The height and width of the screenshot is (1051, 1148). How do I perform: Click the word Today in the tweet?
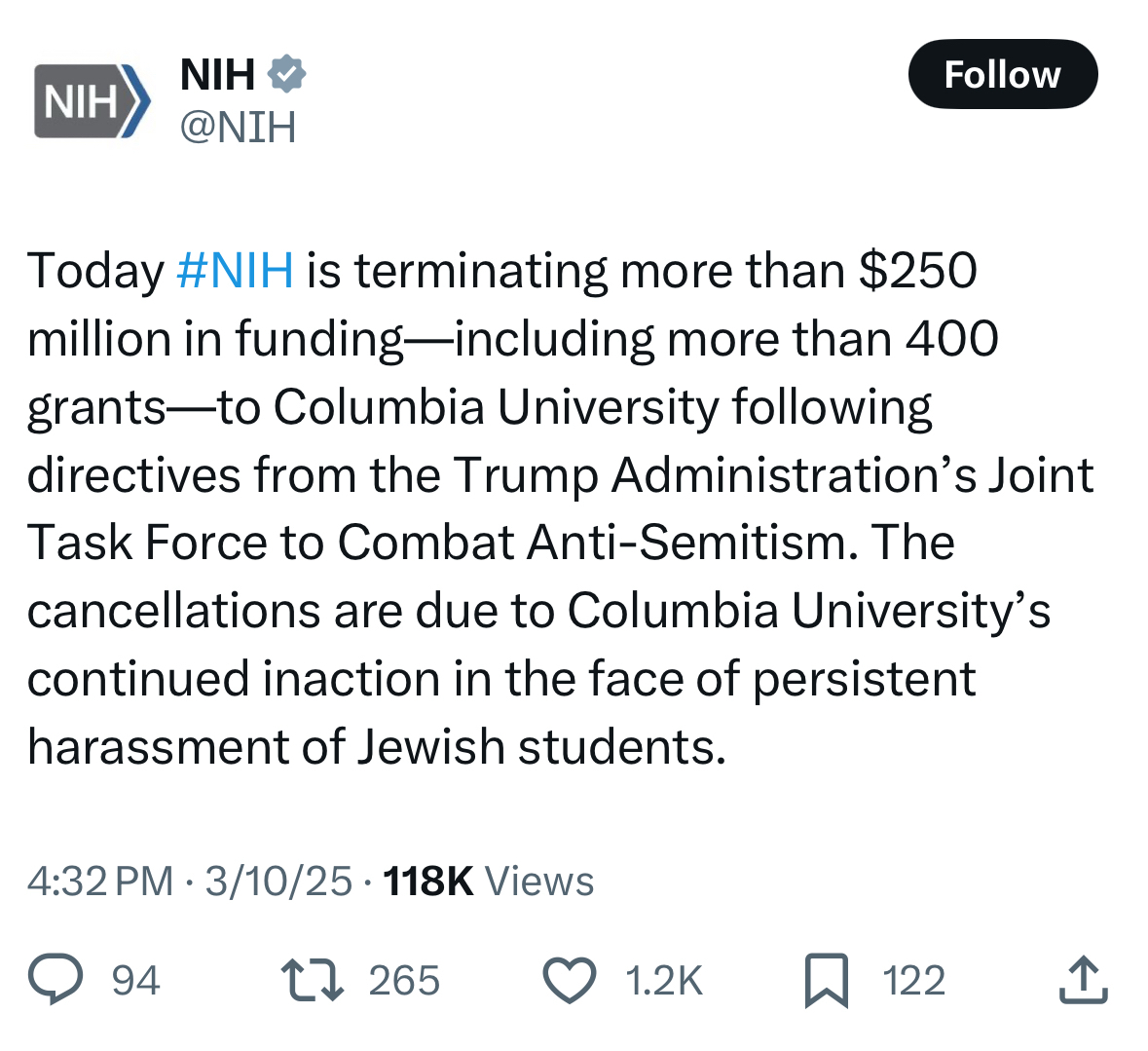(95, 270)
